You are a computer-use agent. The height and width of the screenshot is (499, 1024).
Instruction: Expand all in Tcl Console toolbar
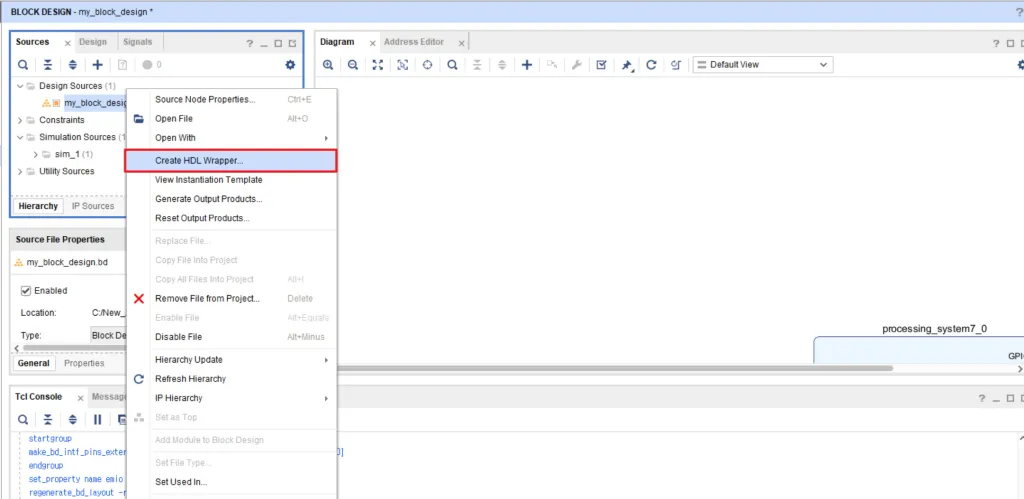pos(72,419)
